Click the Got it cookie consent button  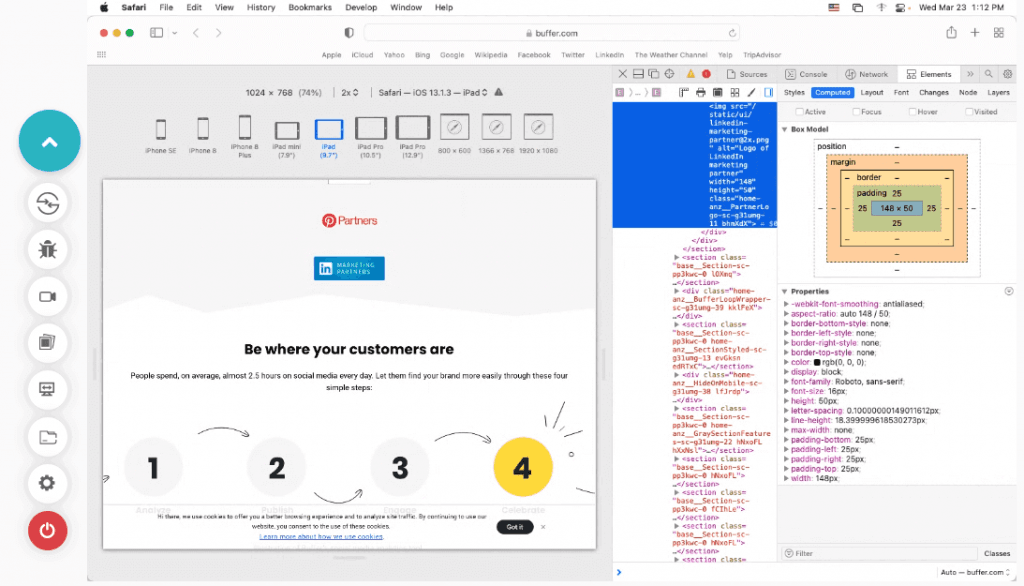pyautogui.click(x=514, y=526)
